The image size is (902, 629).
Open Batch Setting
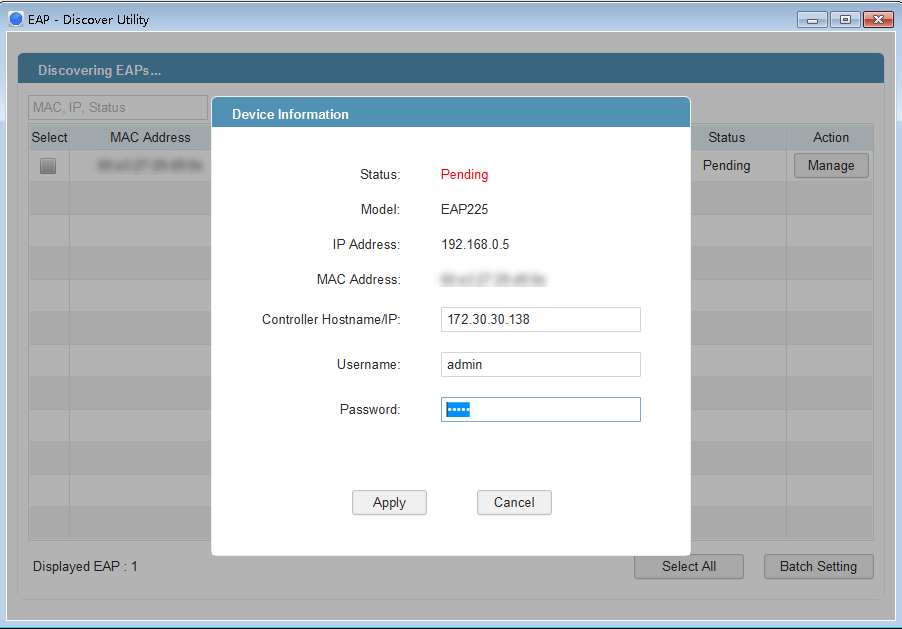(x=818, y=566)
